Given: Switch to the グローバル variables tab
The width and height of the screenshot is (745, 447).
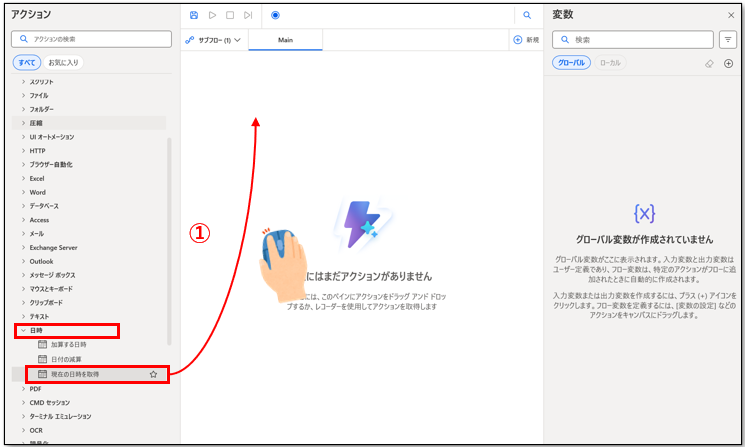Looking at the screenshot, I should pyautogui.click(x=571, y=63).
